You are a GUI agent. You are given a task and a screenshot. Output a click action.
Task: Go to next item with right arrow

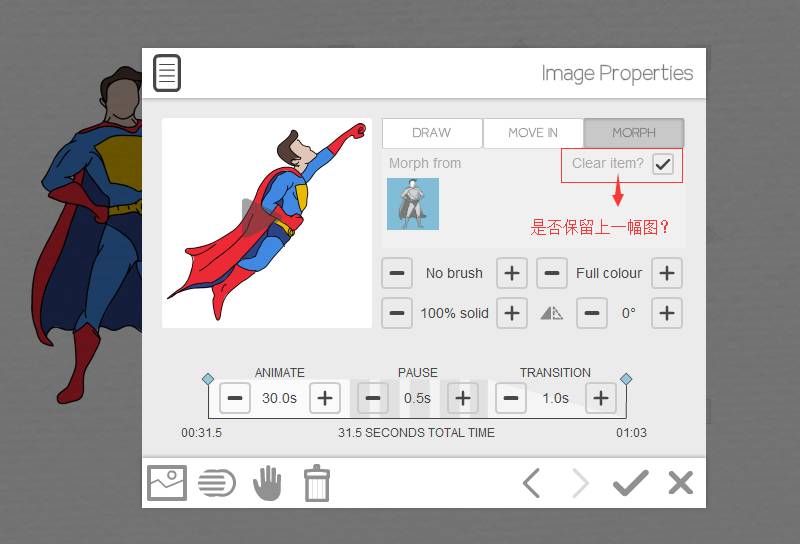pyautogui.click(x=580, y=483)
